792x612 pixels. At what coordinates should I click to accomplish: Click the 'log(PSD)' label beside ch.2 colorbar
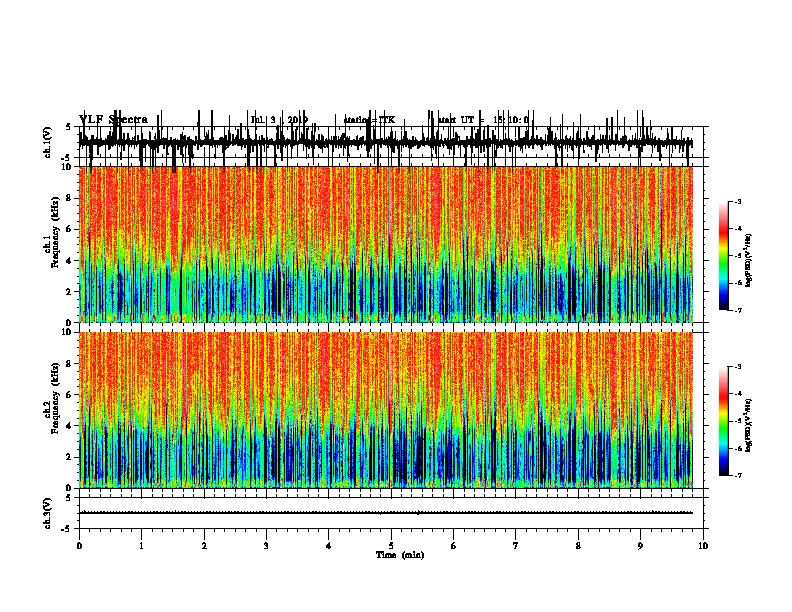(749, 426)
